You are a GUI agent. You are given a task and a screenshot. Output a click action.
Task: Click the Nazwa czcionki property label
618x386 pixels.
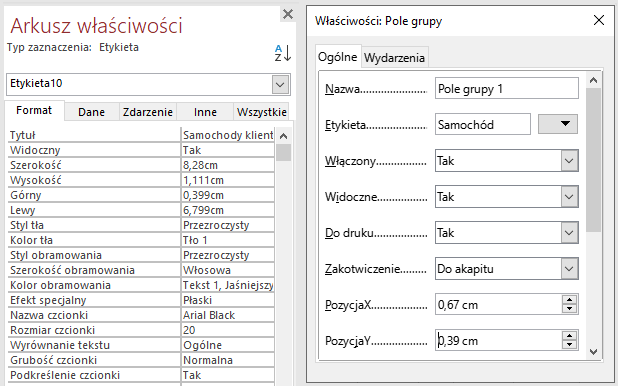tap(49, 315)
